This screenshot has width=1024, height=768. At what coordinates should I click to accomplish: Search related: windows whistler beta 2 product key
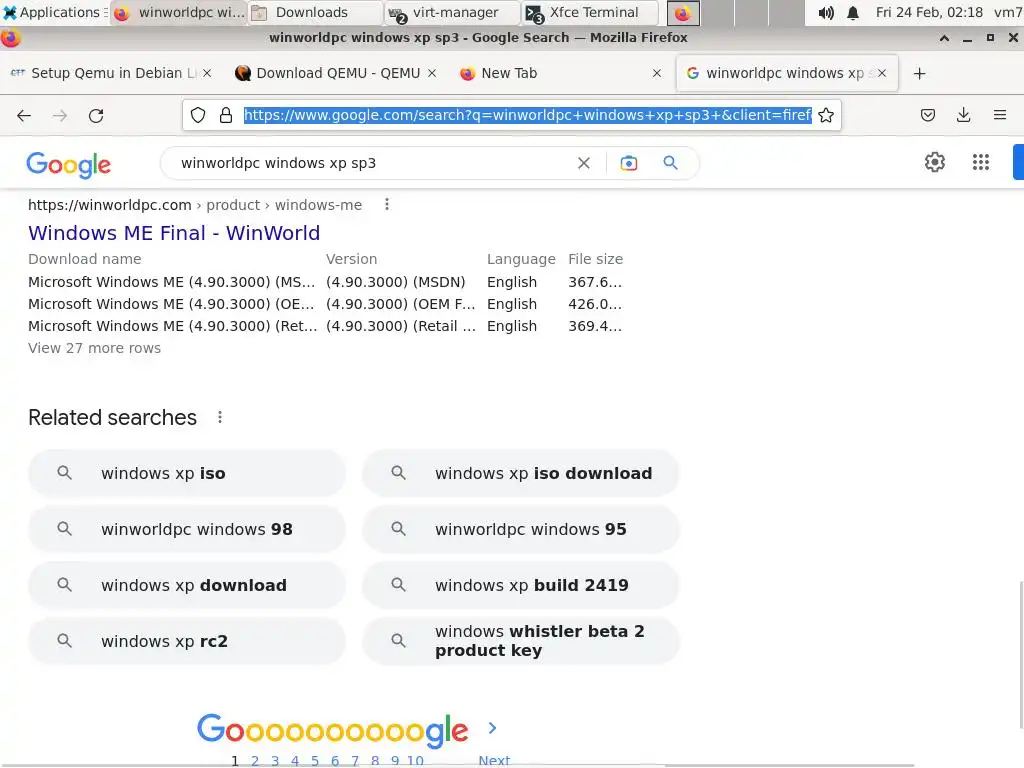520,641
